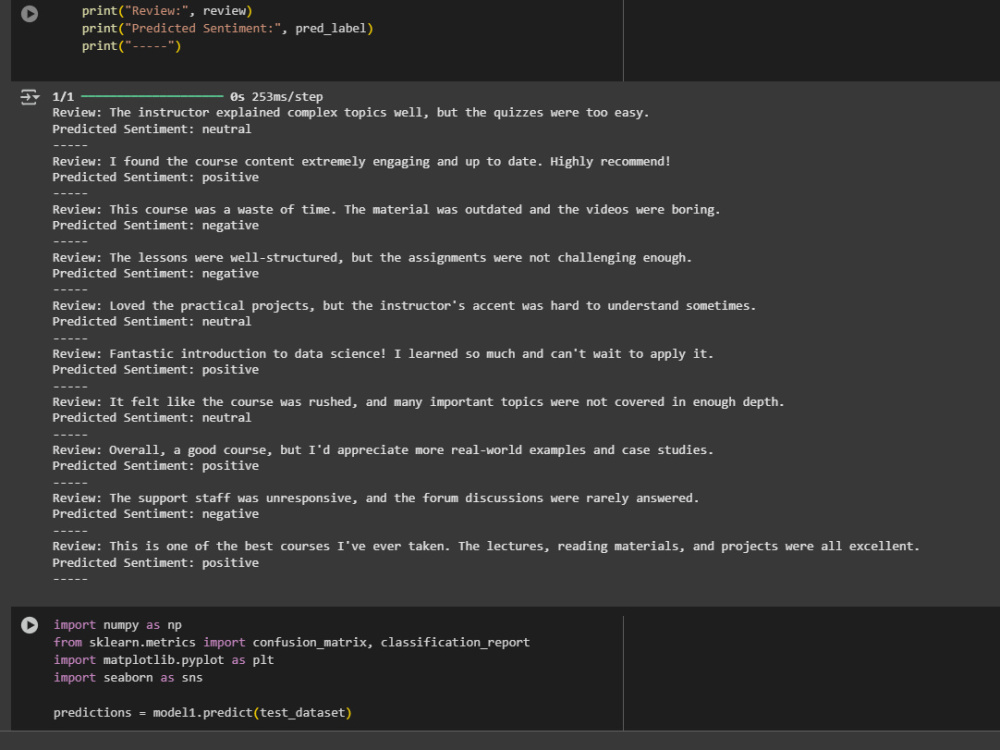The image size is (1000, 750).
Task: Click the review text about quizzes too easy
Action: point(351,113)
